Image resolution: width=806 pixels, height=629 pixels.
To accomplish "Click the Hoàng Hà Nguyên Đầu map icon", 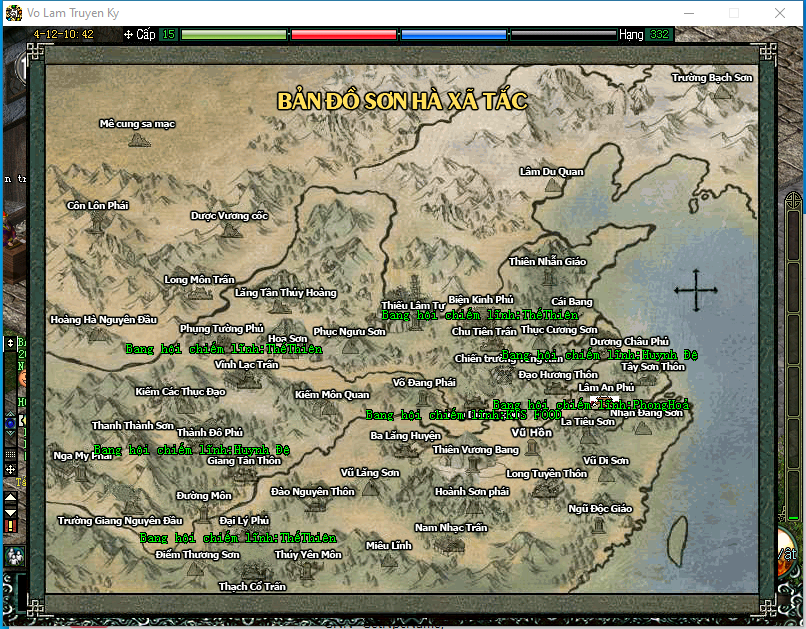I will (x=97, y=335).
